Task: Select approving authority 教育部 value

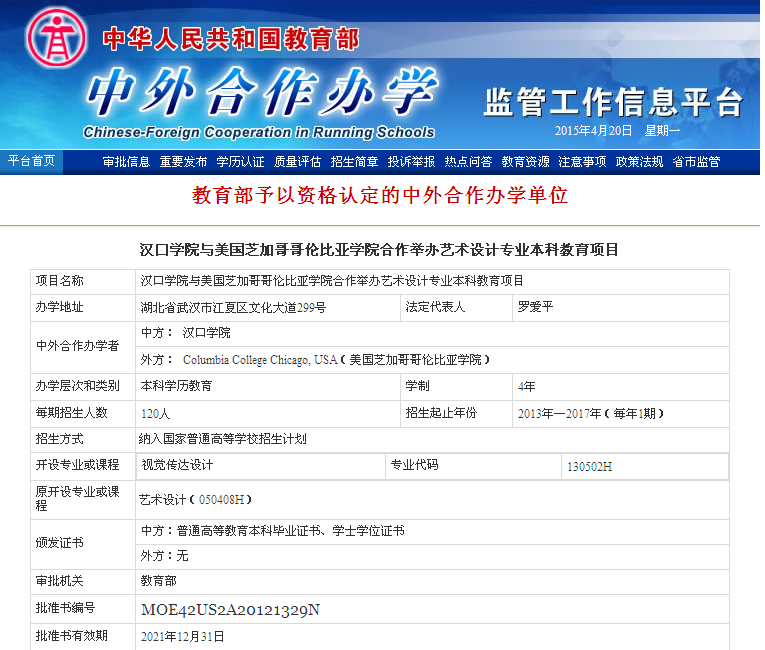Action: pyautogui.click(x=159, y=581)
